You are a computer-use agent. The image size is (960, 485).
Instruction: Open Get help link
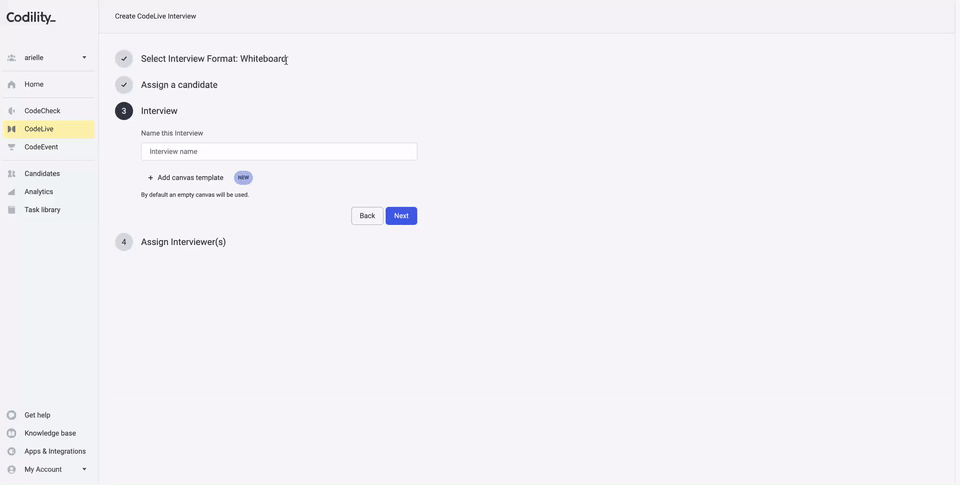click(37, 415)
